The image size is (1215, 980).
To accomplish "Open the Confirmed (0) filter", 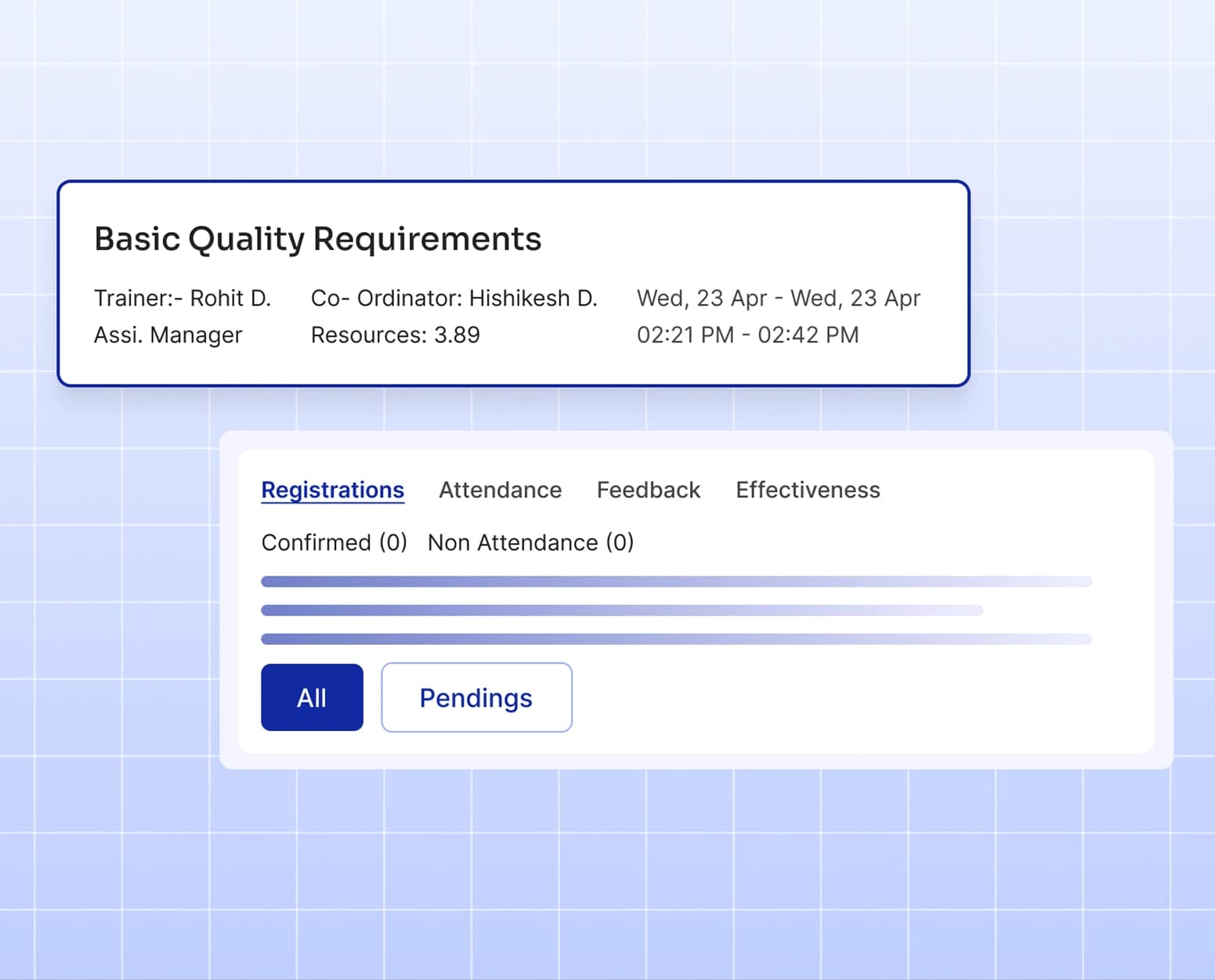I will (334, 542).
